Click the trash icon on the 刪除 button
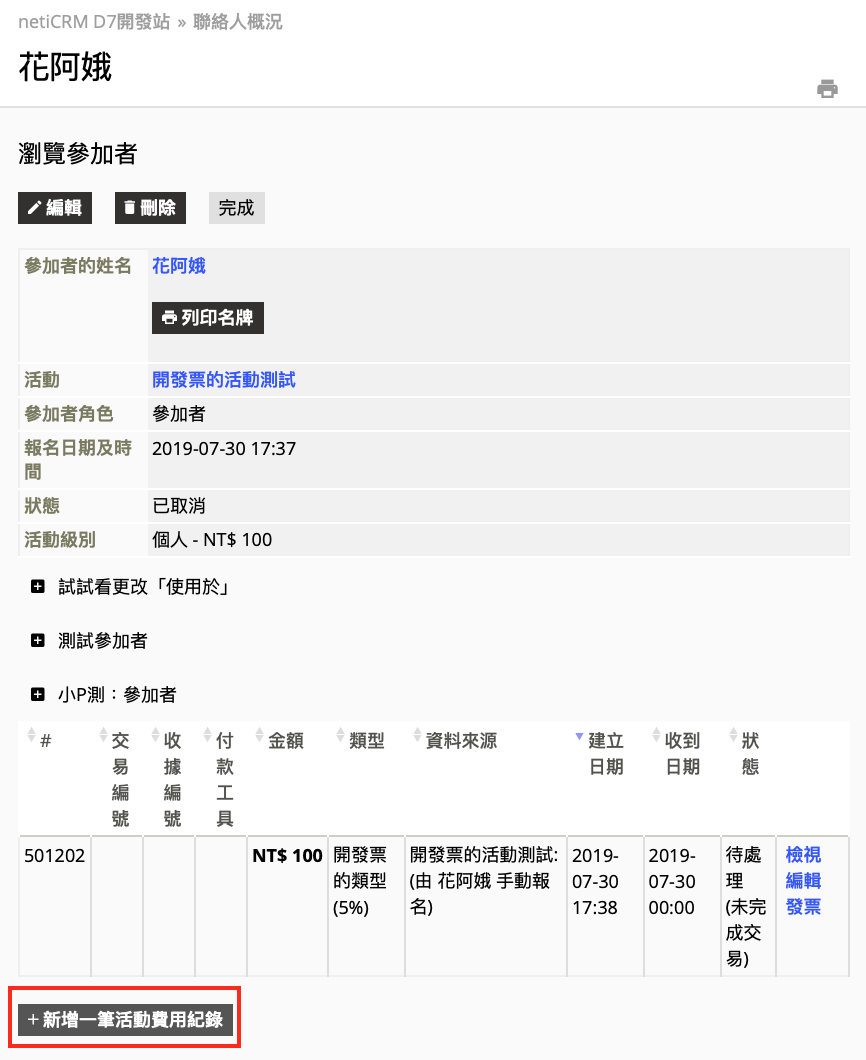The width and height of the screenshot is (866, 1060). [x=130, y=207]
